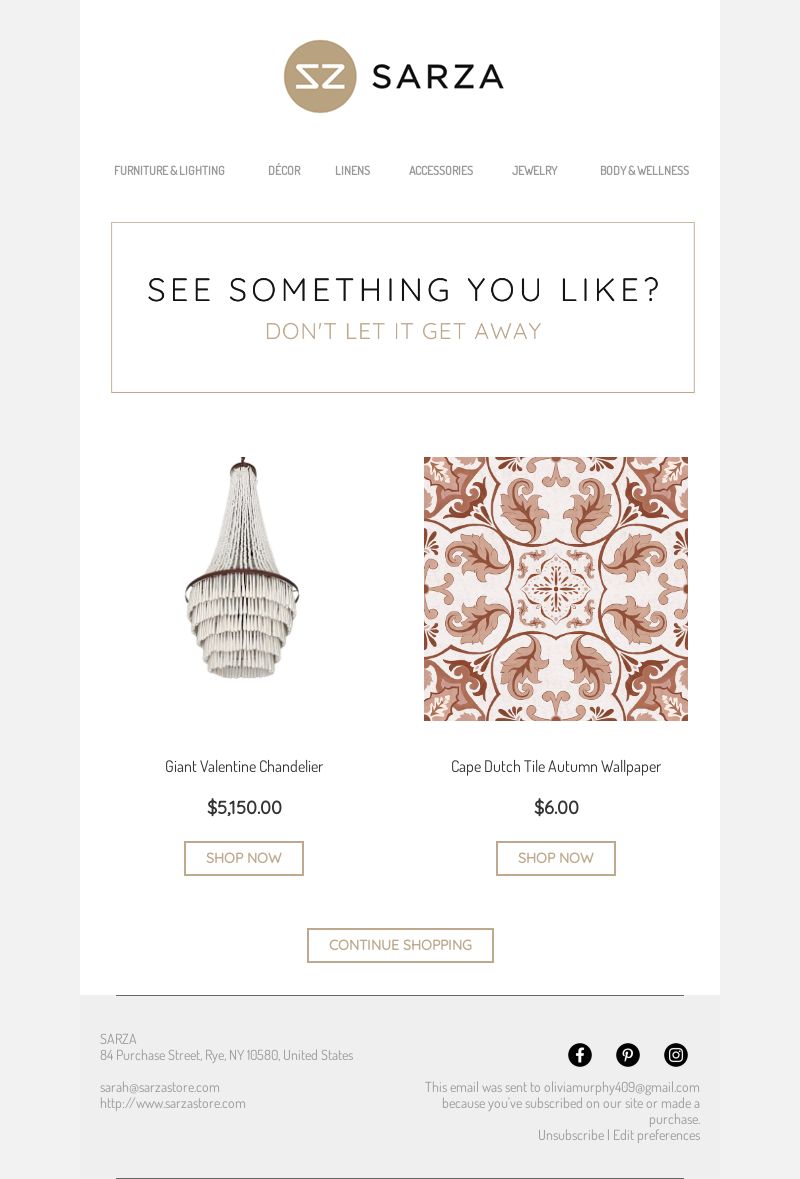Click the Continue Shopping button
The image size is (800, 1179).
coord(400,945)
